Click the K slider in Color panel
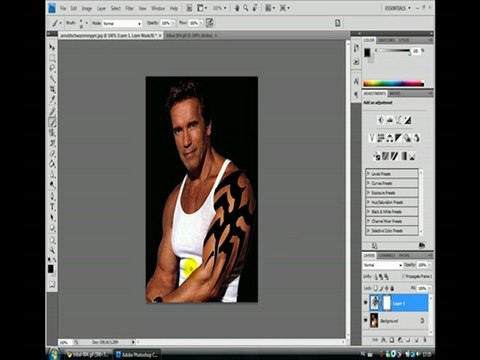 point(395,51)
